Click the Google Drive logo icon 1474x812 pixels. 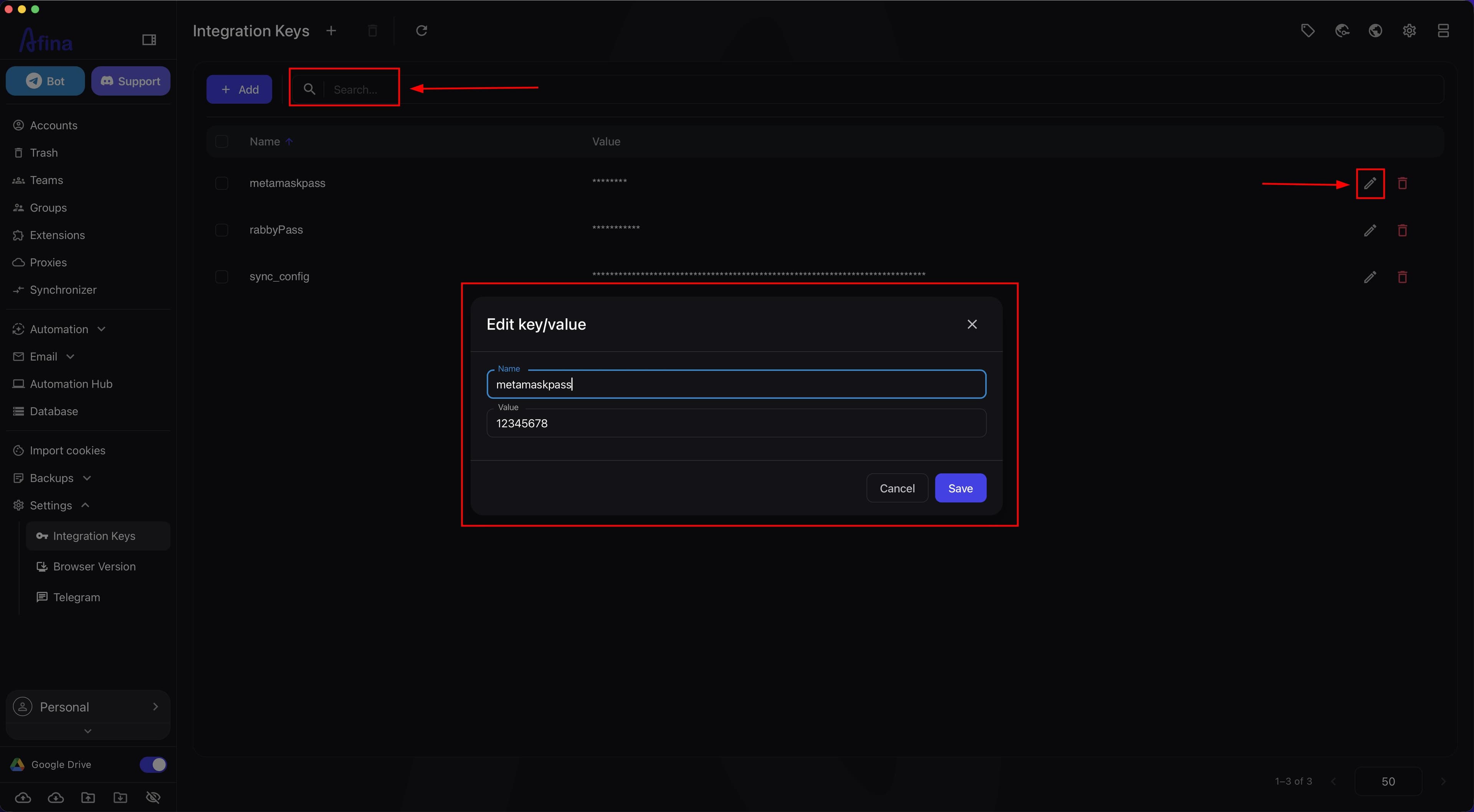[x=18, y=764]
